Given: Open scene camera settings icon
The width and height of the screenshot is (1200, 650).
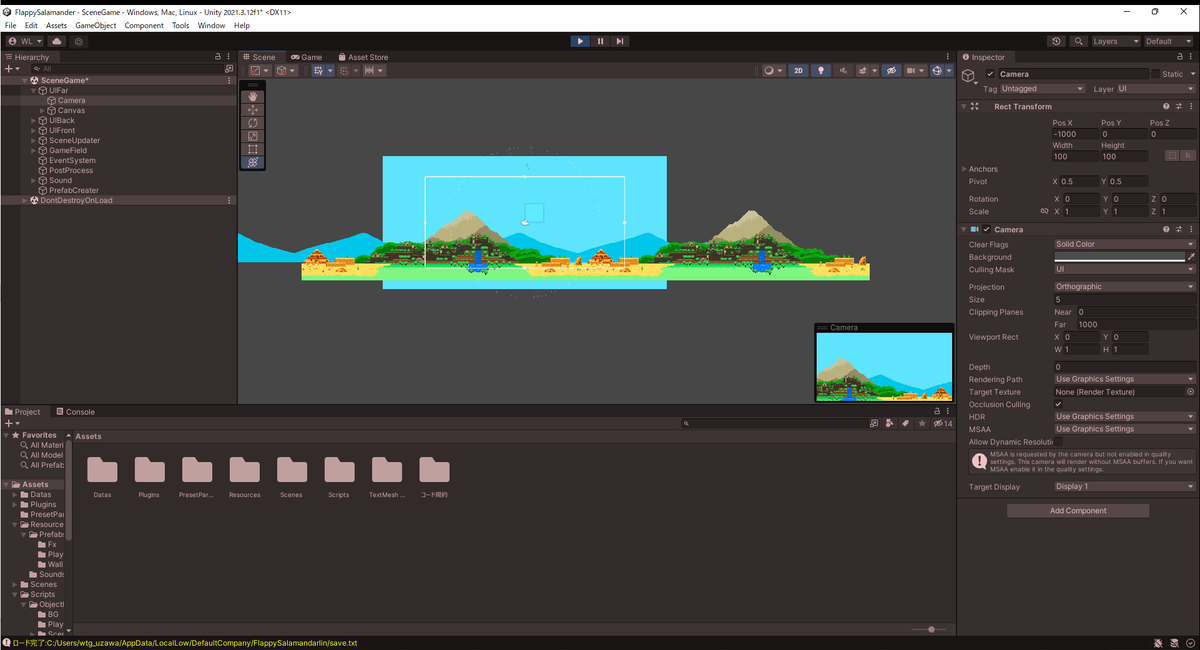Looking at the screenshot, I should [916, 71].
